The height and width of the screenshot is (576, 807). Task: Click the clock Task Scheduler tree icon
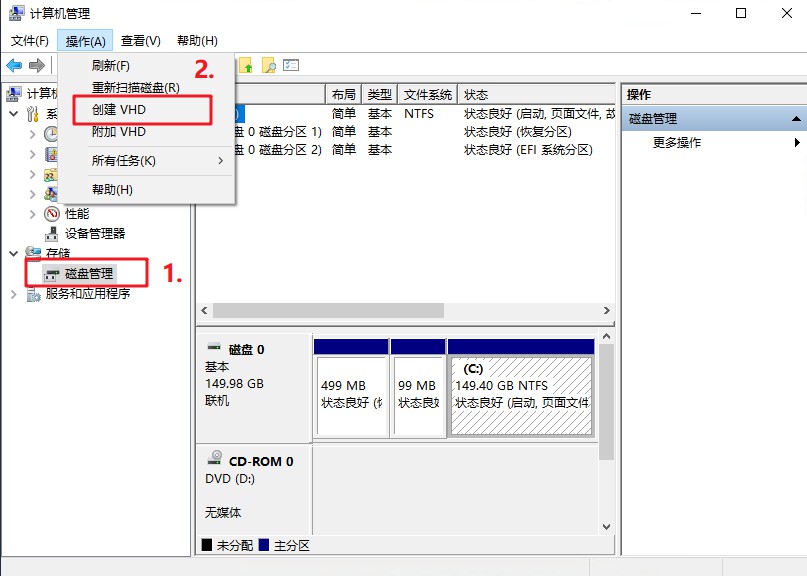coord(51,134)
